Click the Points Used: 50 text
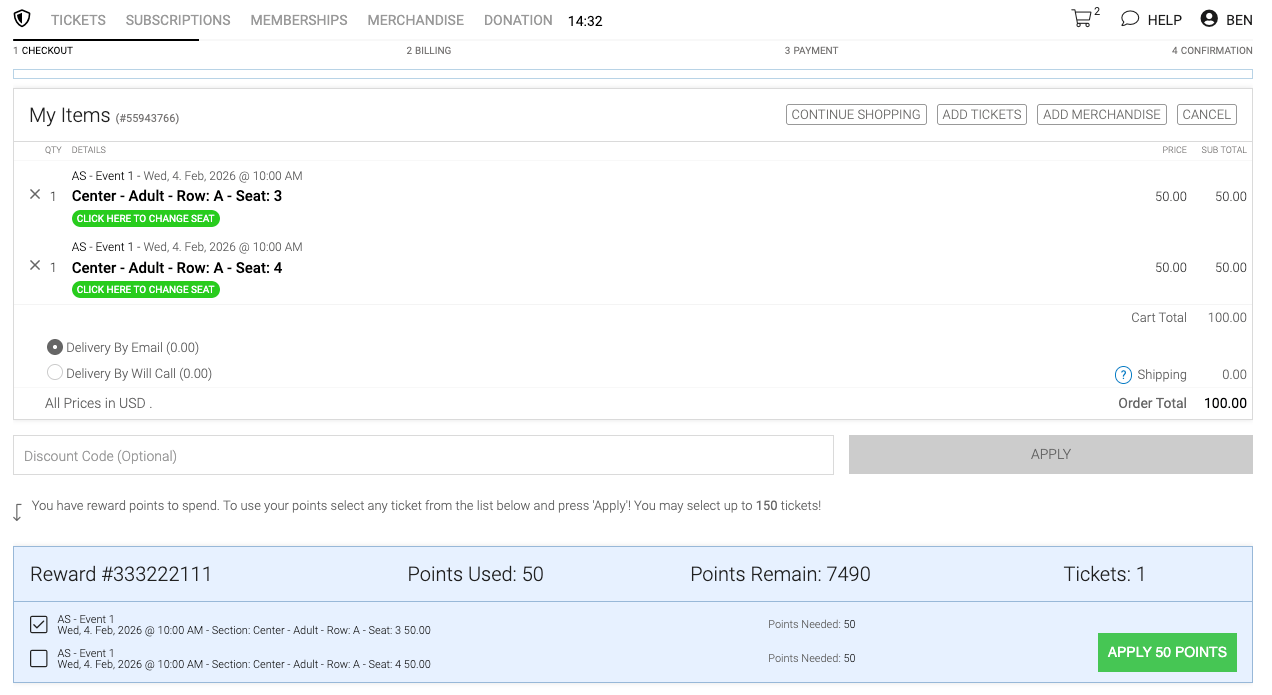Viewport: 1272px width, 695px height. pos(475,574)
